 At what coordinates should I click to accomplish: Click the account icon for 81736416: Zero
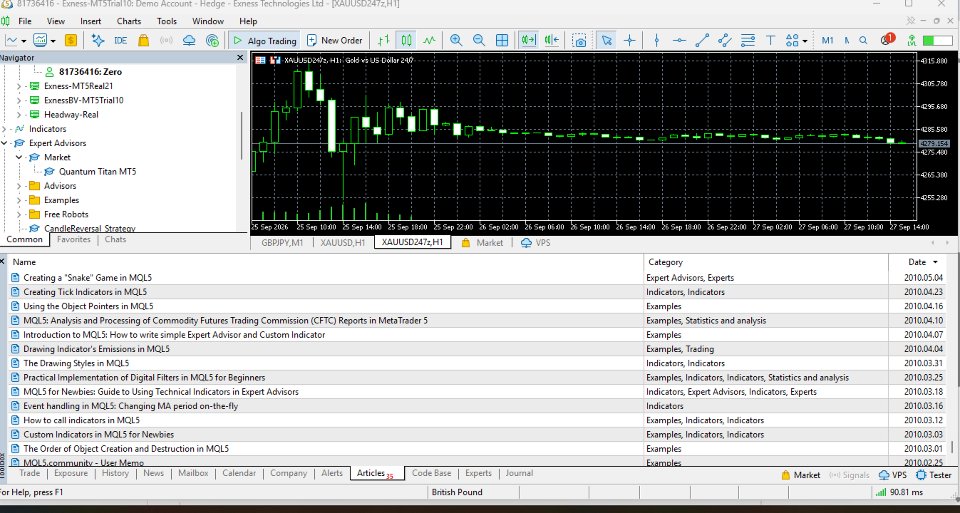(x=50, y=72)
